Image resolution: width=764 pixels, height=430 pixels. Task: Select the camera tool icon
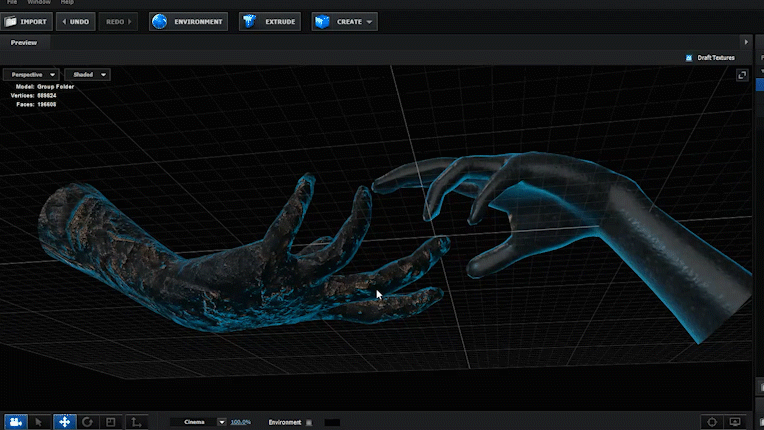pyautogui.click(x=15, y=422)
